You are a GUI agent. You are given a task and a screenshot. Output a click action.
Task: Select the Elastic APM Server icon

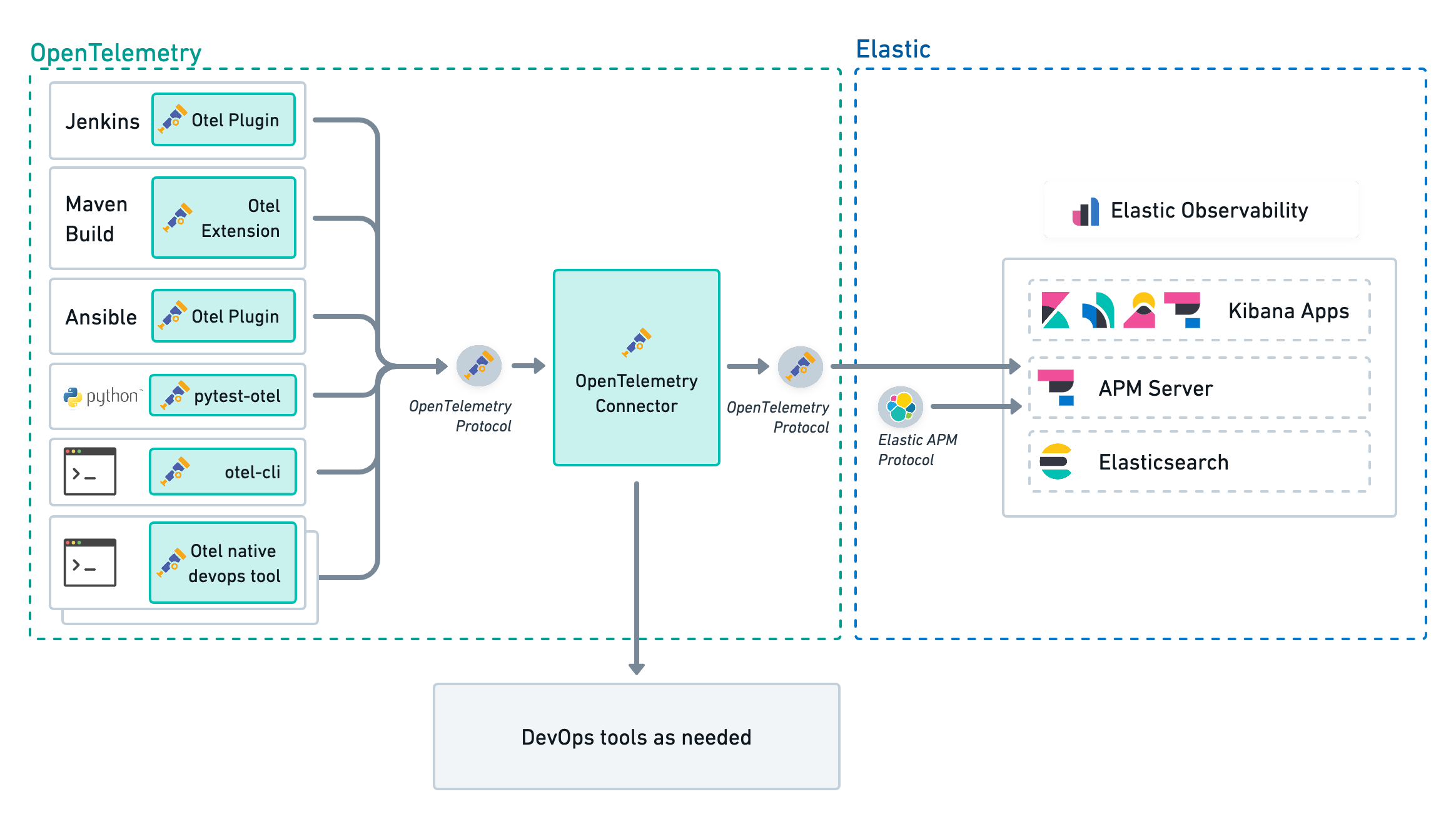(1054, 389)
